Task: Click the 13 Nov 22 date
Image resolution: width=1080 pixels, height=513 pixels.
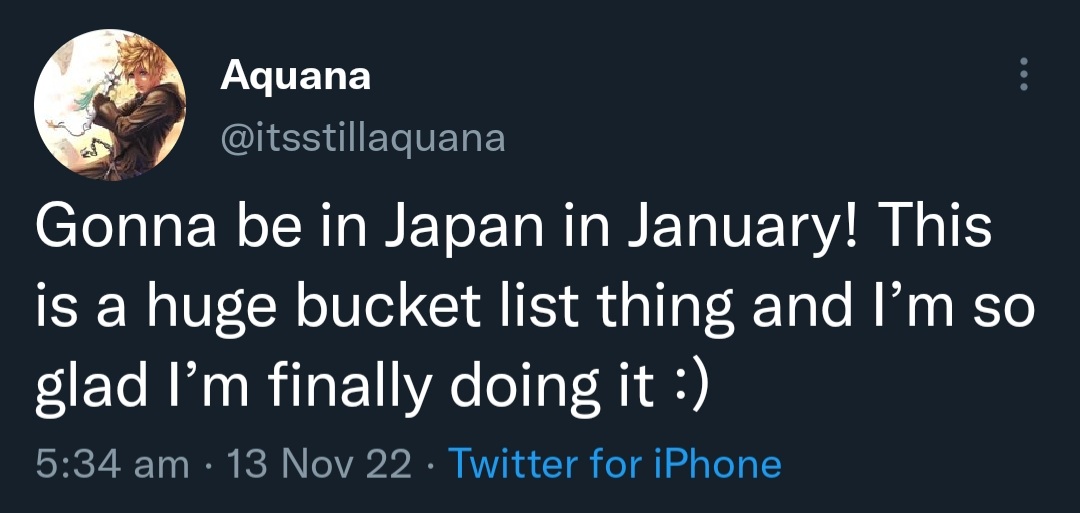Action: [318, 465]
